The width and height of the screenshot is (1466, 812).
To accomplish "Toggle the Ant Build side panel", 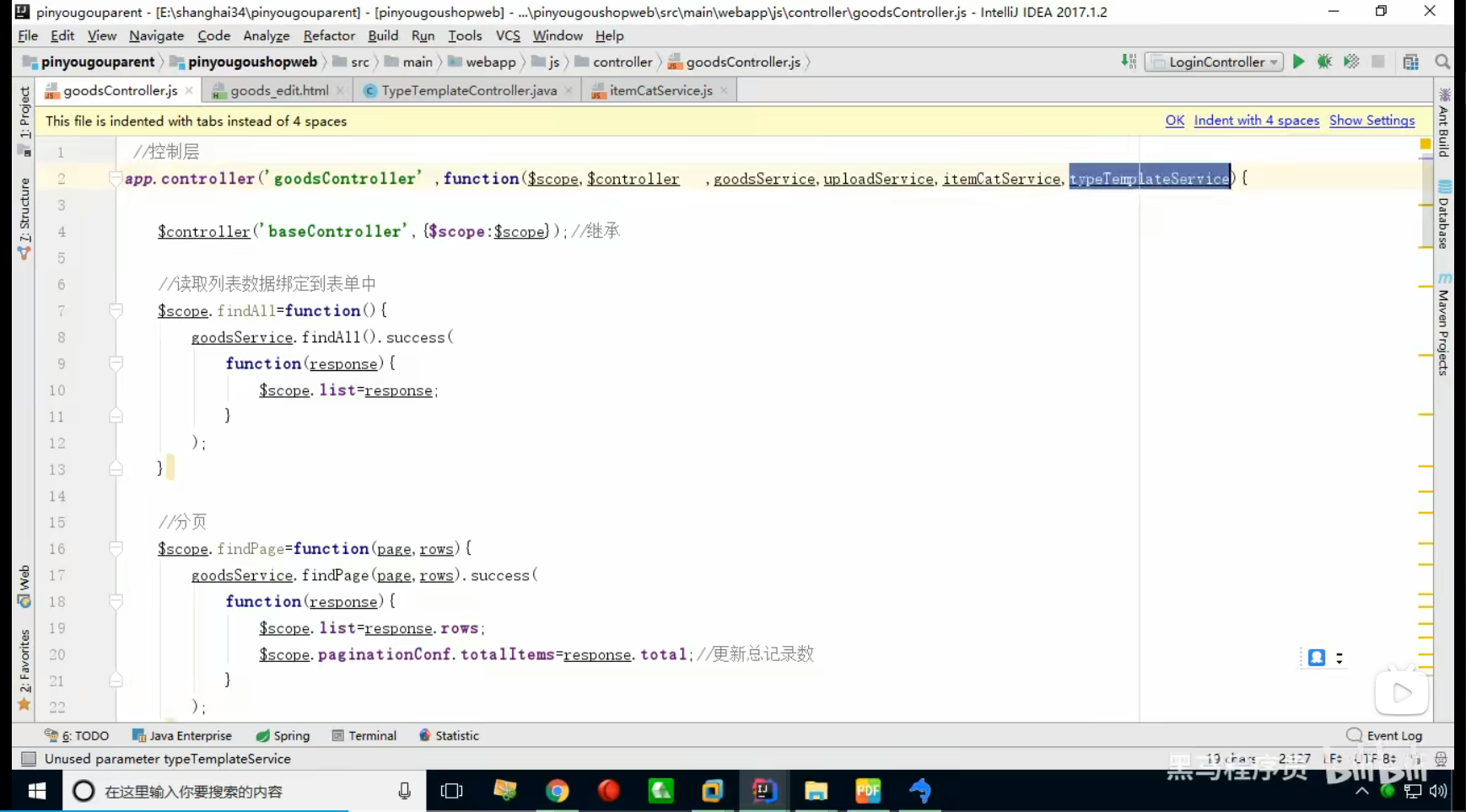I will click(x=1444, y=123).
